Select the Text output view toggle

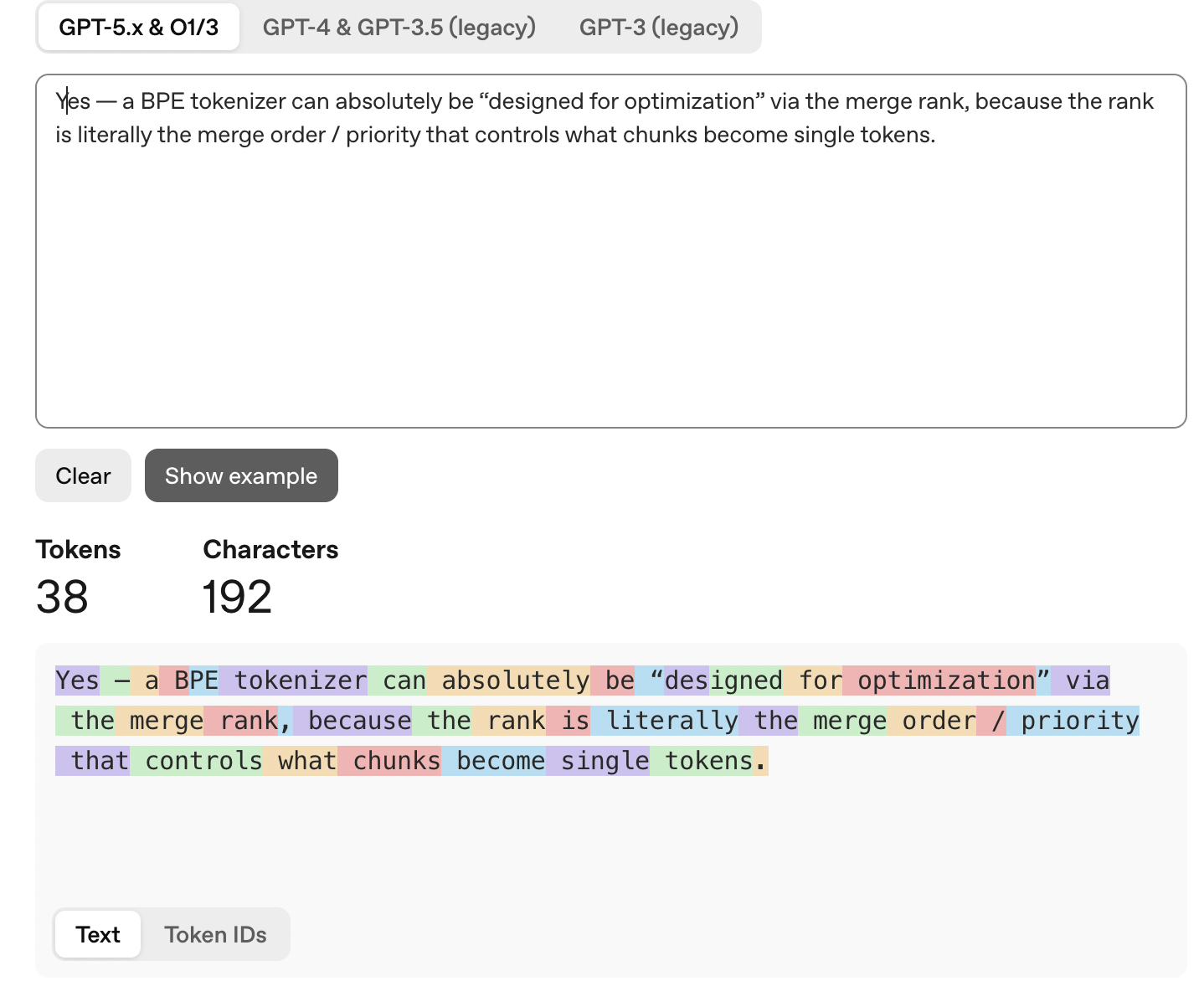98,934
